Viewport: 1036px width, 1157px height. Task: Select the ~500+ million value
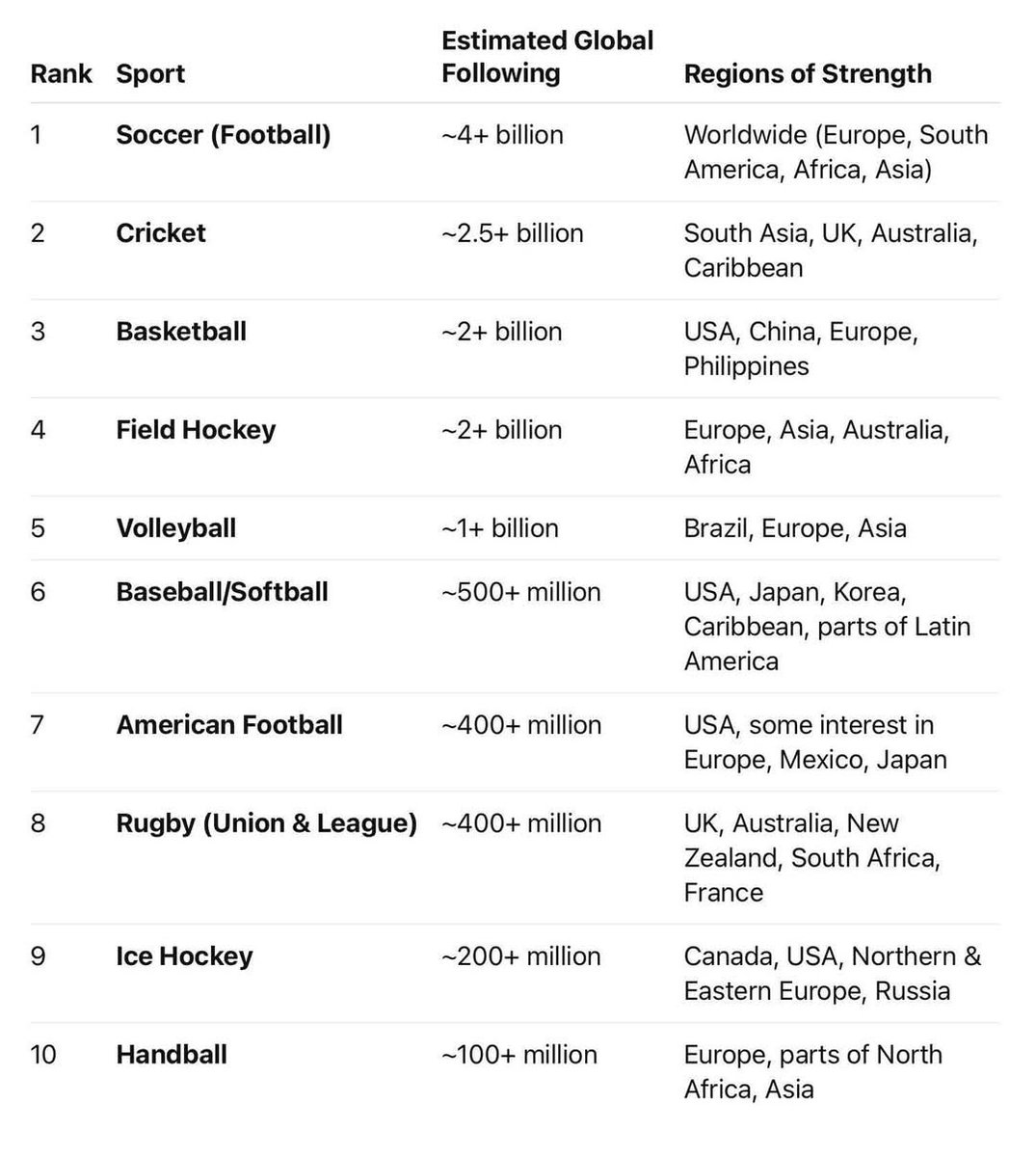coord(521,592)
